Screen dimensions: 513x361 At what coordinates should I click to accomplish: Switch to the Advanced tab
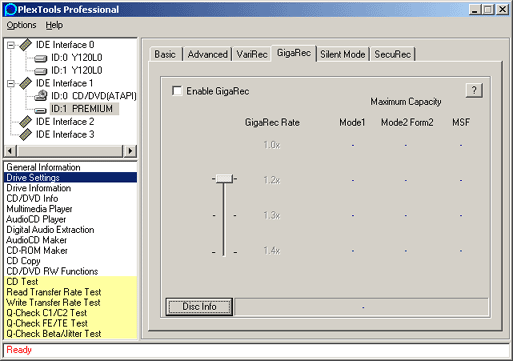[x=207, y=54]
